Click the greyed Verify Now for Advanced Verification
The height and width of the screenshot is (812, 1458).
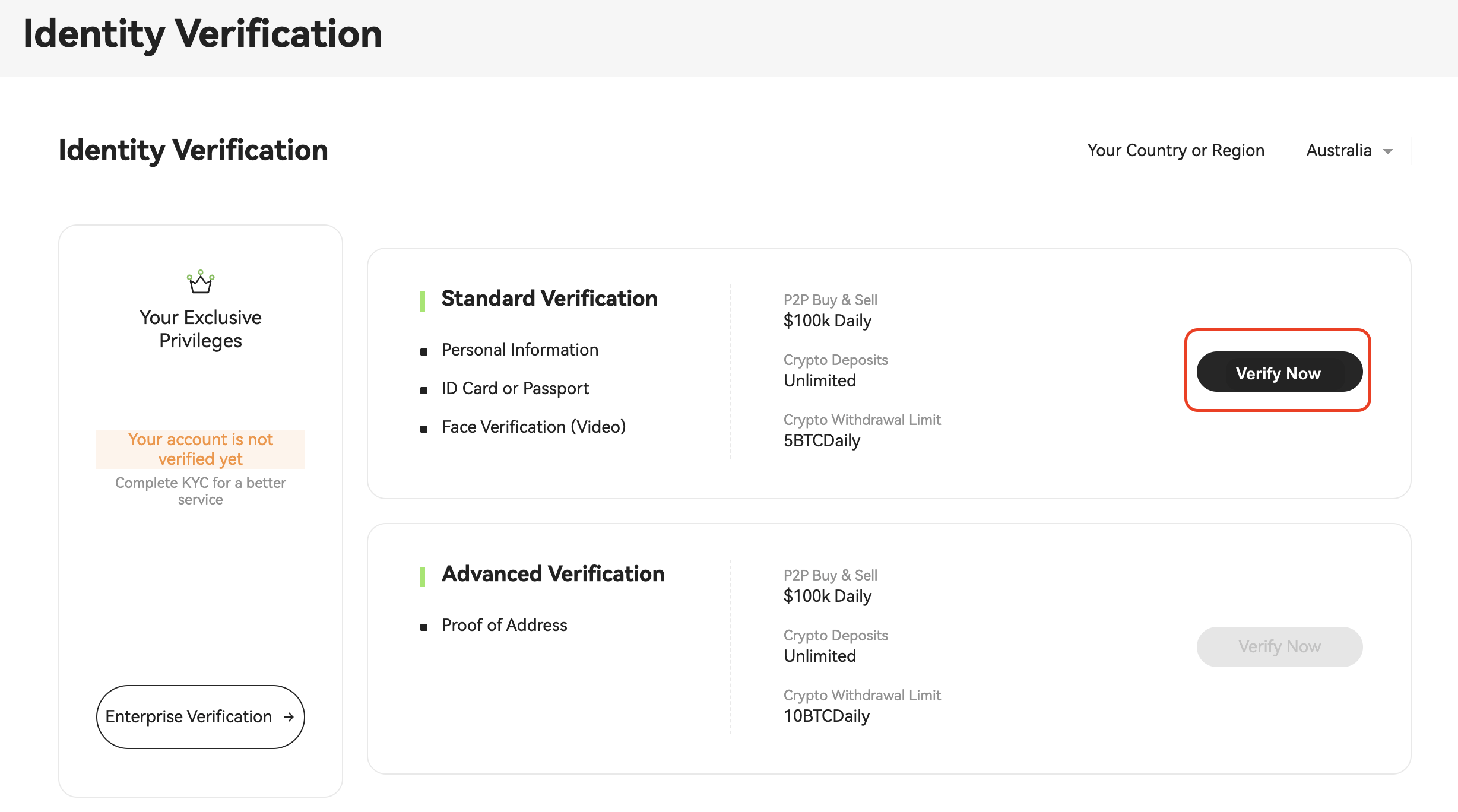coord(1279,646)
